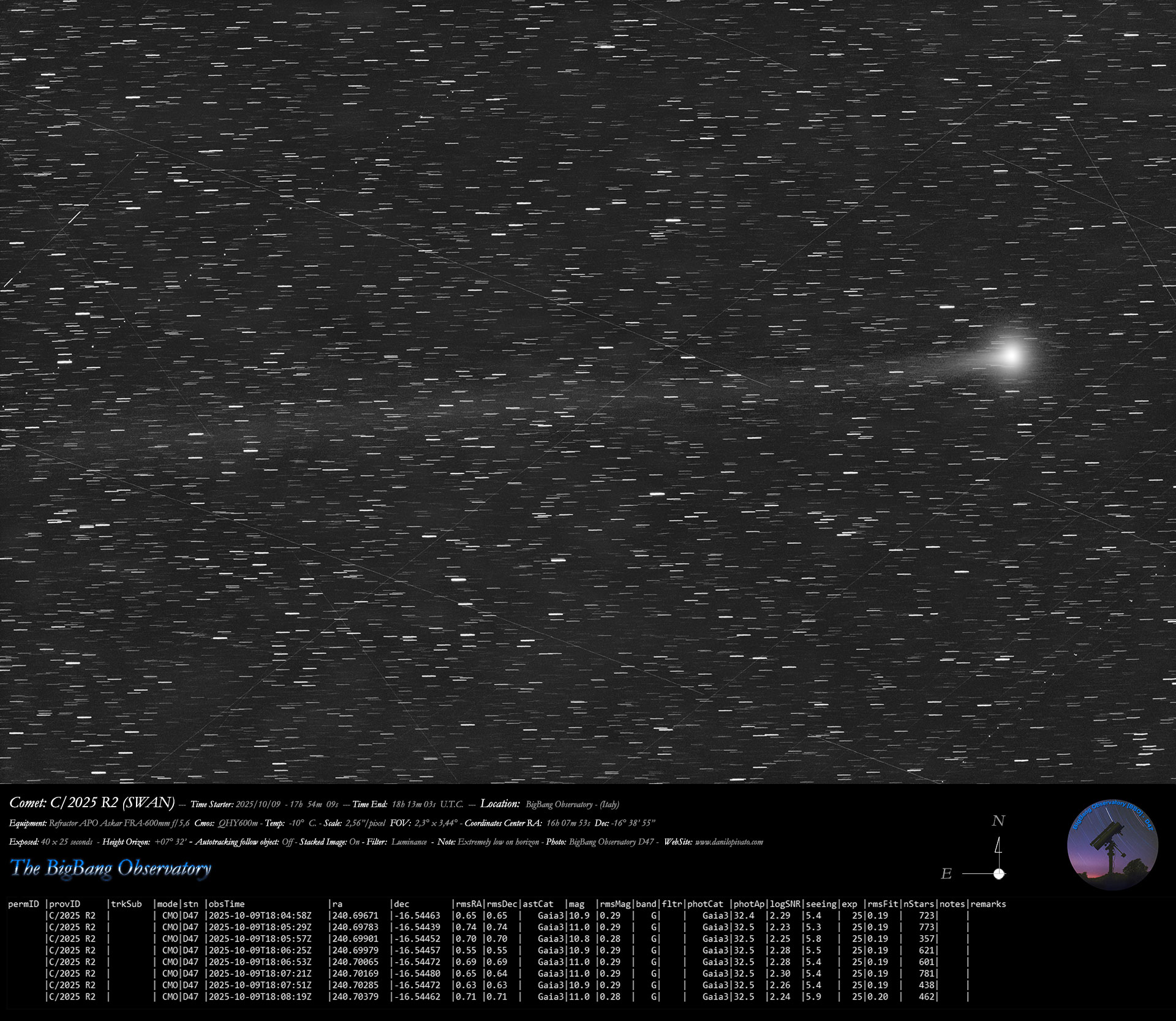Click the 'E' east compass label

click(x=946, y=874)
